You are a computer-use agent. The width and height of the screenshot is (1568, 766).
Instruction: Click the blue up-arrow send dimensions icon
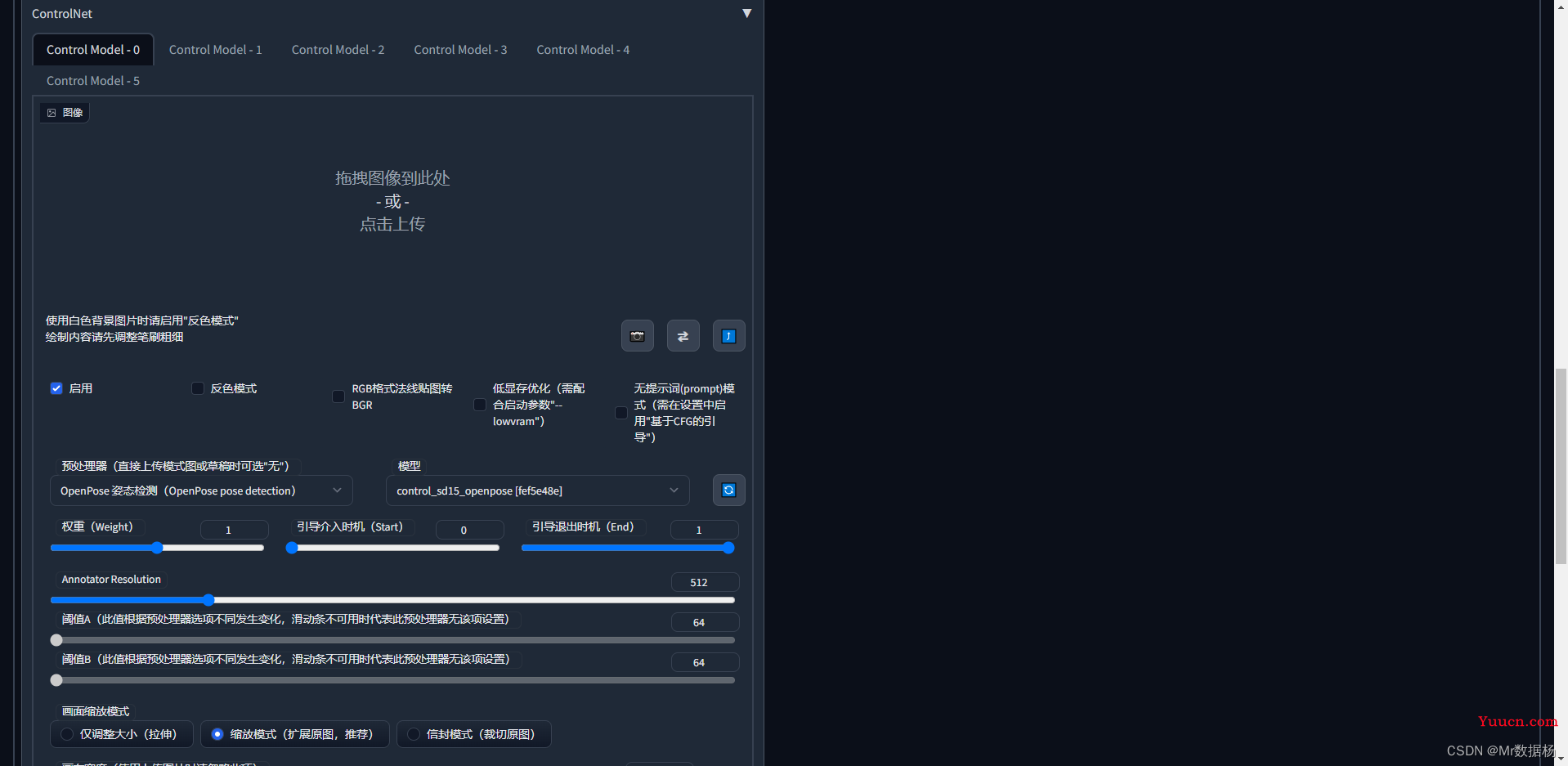pos(728,336)
